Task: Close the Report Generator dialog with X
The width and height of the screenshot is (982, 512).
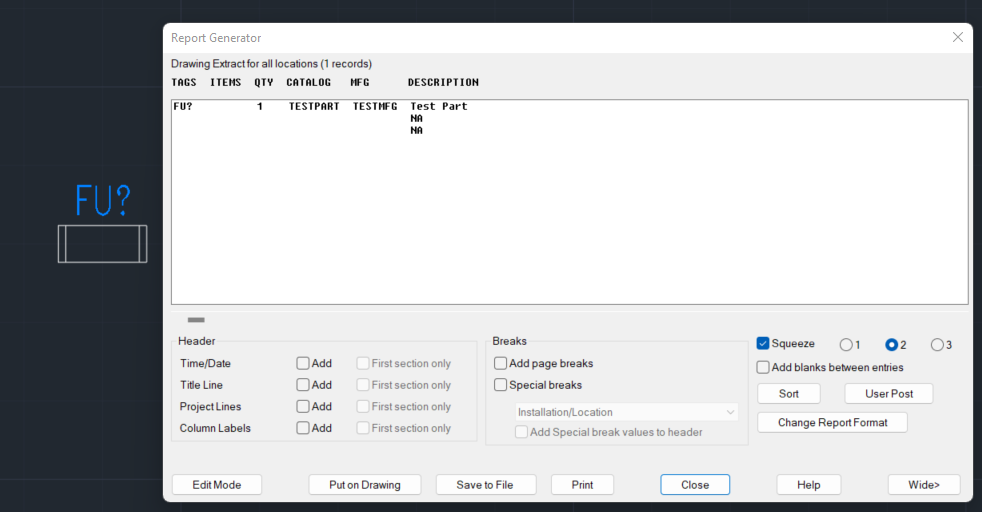Action: (x=958, y=38)
